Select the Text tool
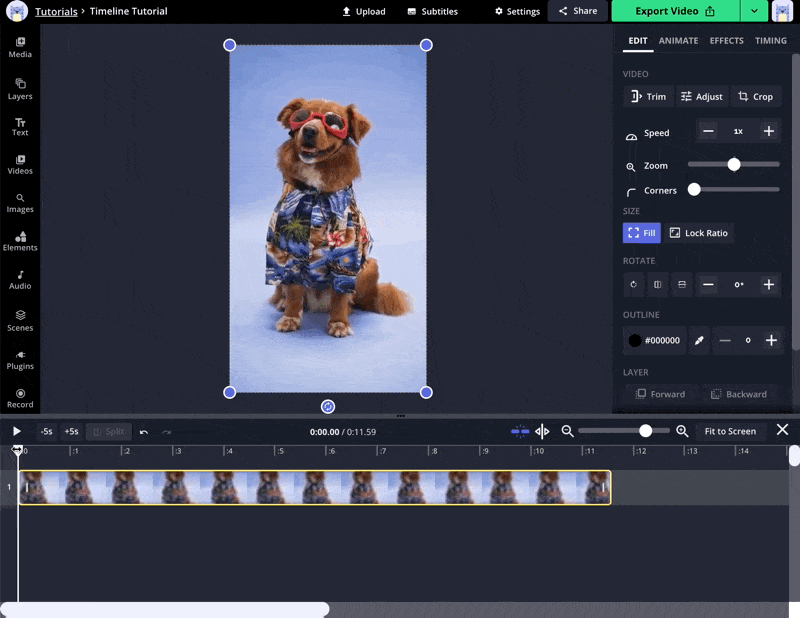 point(20,126)
